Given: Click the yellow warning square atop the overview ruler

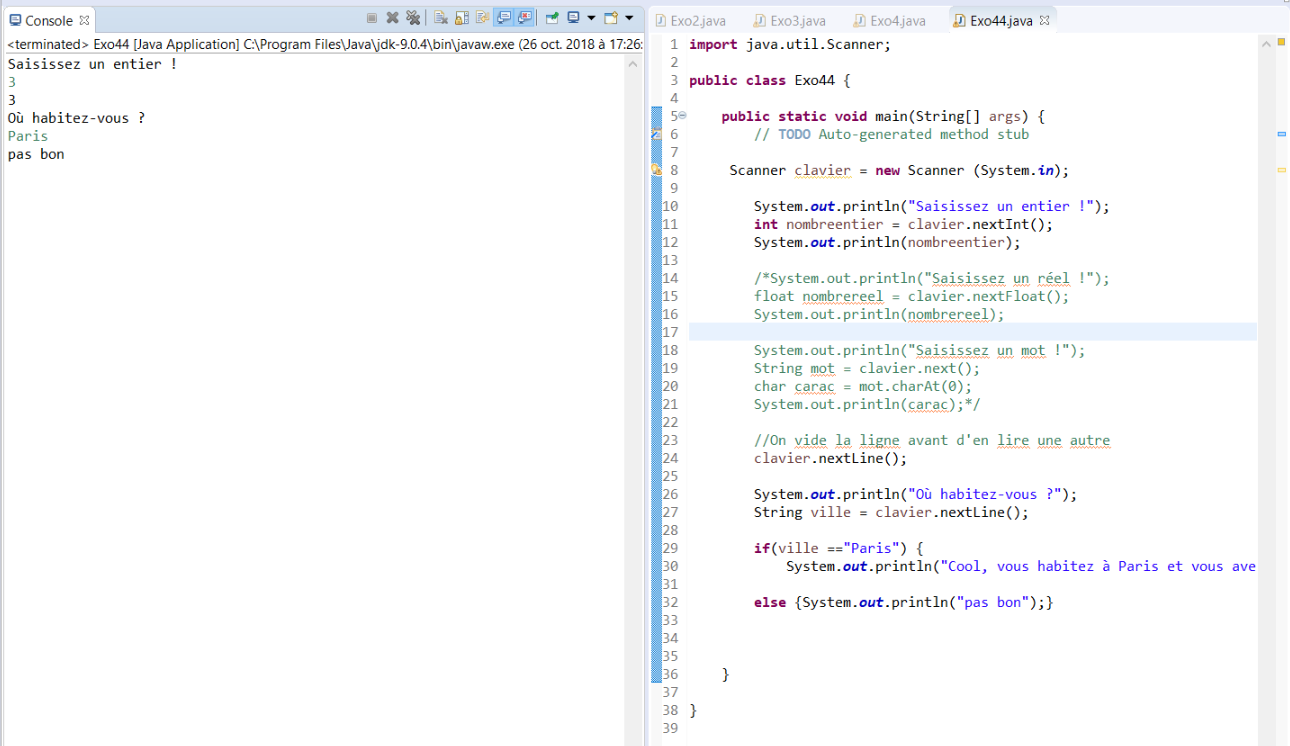Looking at the screenshot, I should [1281, 43].
